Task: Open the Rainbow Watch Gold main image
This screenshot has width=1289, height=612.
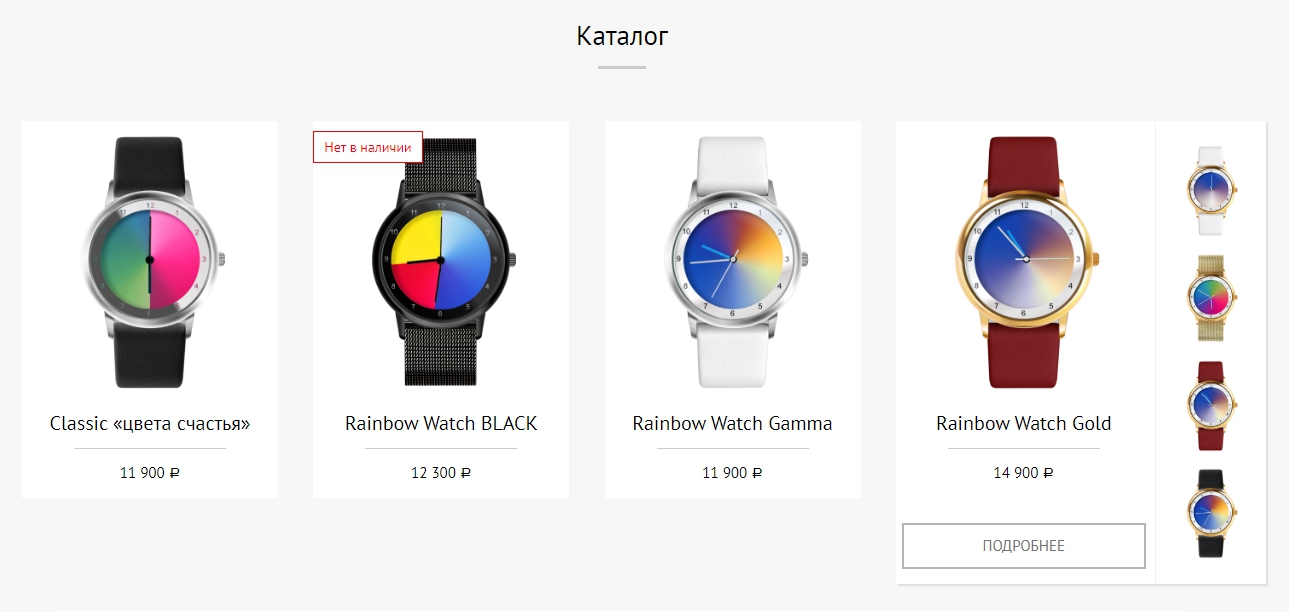Action: 1023,262
